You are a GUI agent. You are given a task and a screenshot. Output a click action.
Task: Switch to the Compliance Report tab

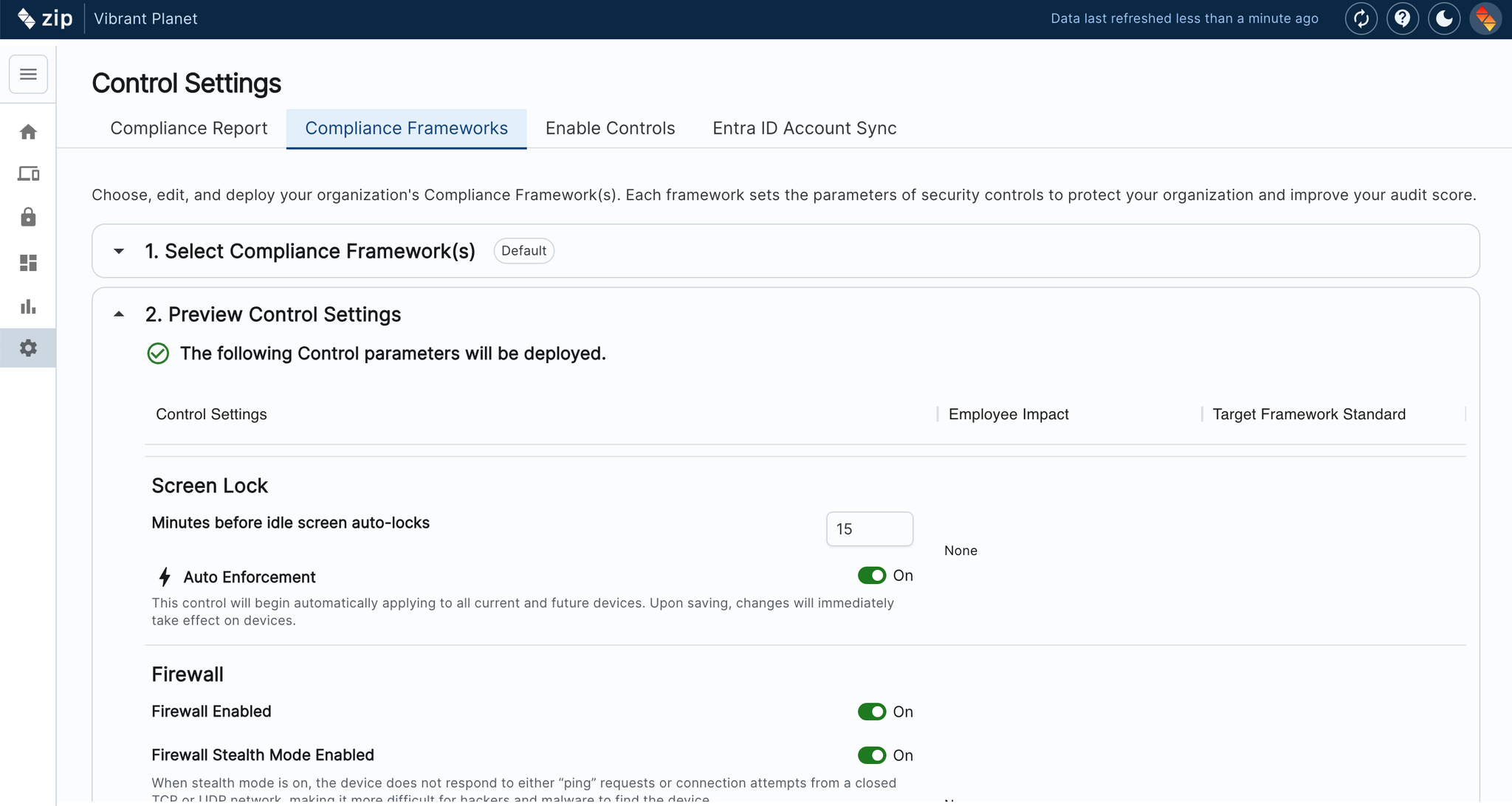pyautogui.click(x=188, y=128)
